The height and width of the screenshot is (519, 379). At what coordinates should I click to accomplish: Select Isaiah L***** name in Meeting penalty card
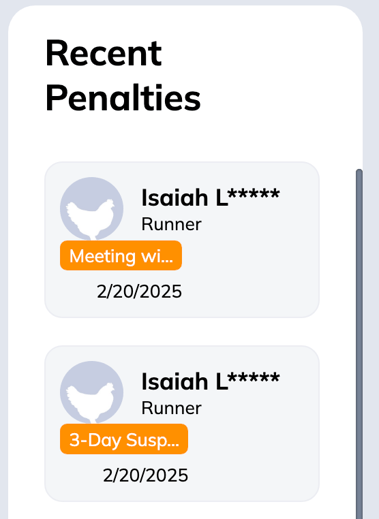pos(211,198)
